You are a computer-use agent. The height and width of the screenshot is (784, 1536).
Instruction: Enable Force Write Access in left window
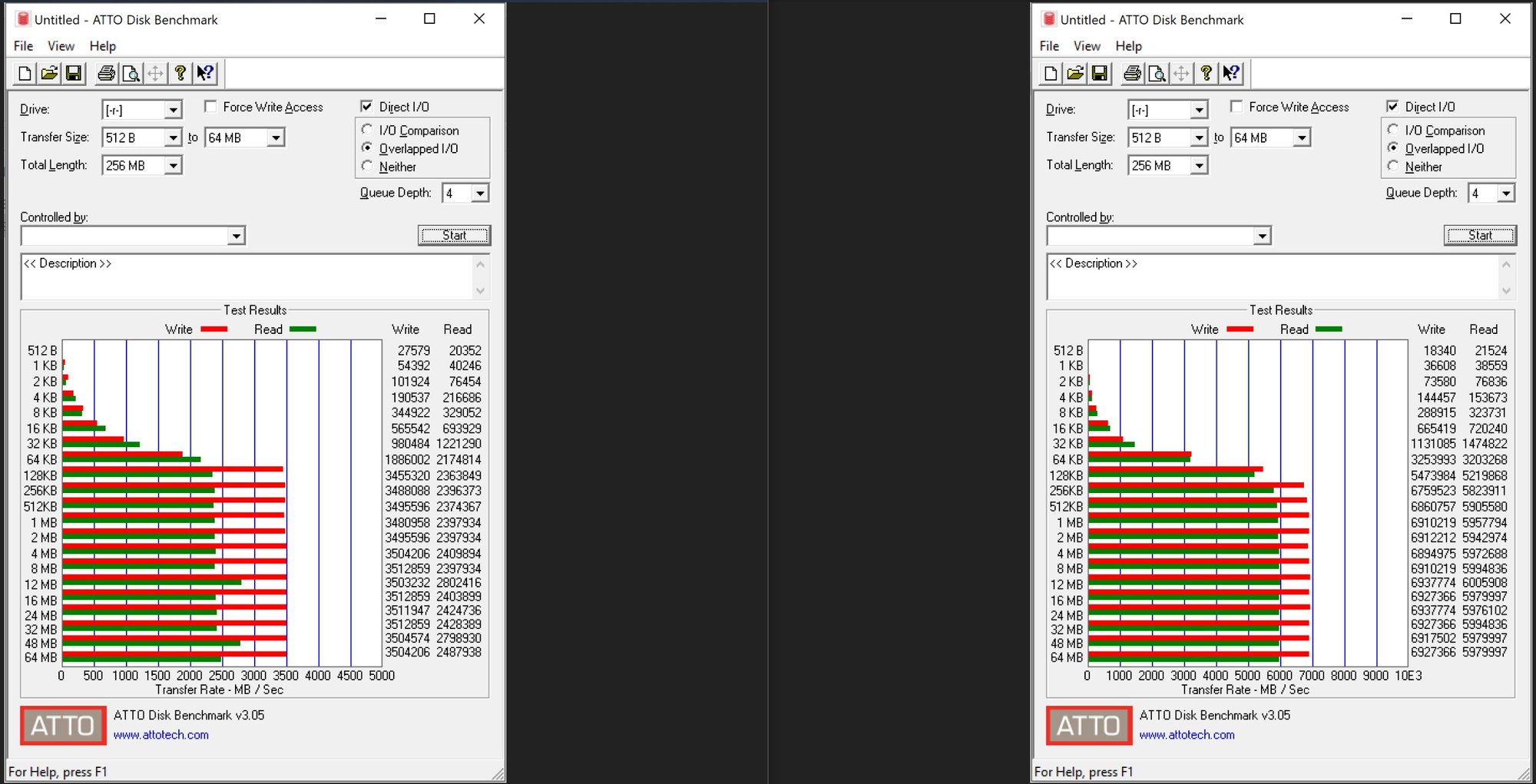point(211,107)
